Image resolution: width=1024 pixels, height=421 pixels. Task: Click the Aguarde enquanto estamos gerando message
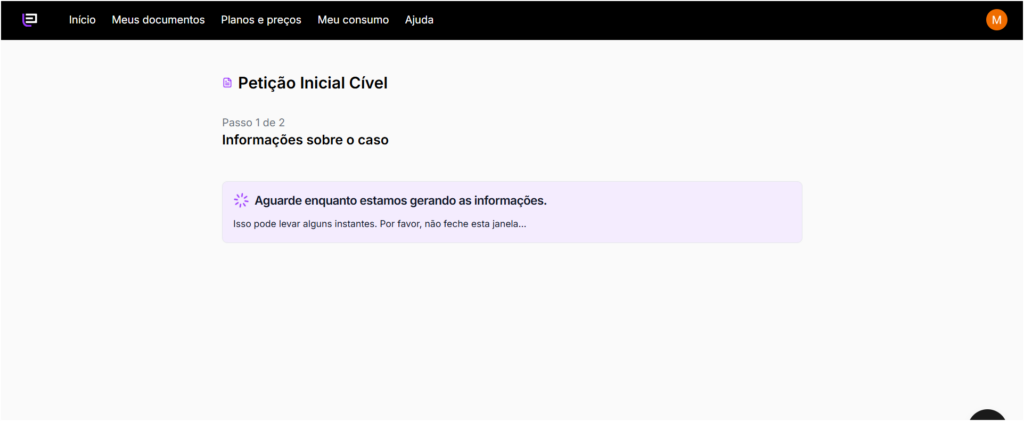pyautogui.click(x=400, y=200)
